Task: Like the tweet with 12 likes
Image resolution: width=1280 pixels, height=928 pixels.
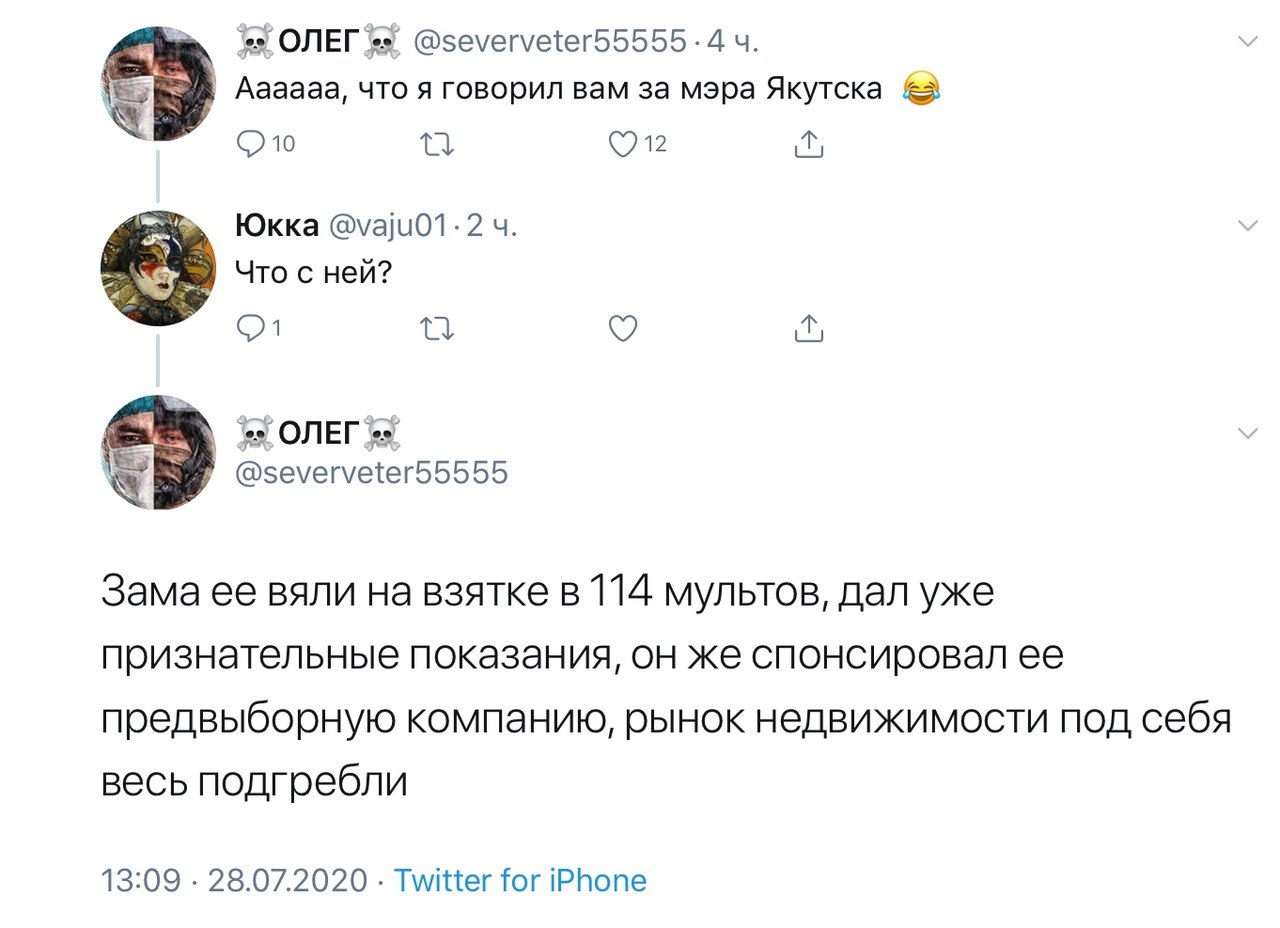Action: tap(624, 145)
